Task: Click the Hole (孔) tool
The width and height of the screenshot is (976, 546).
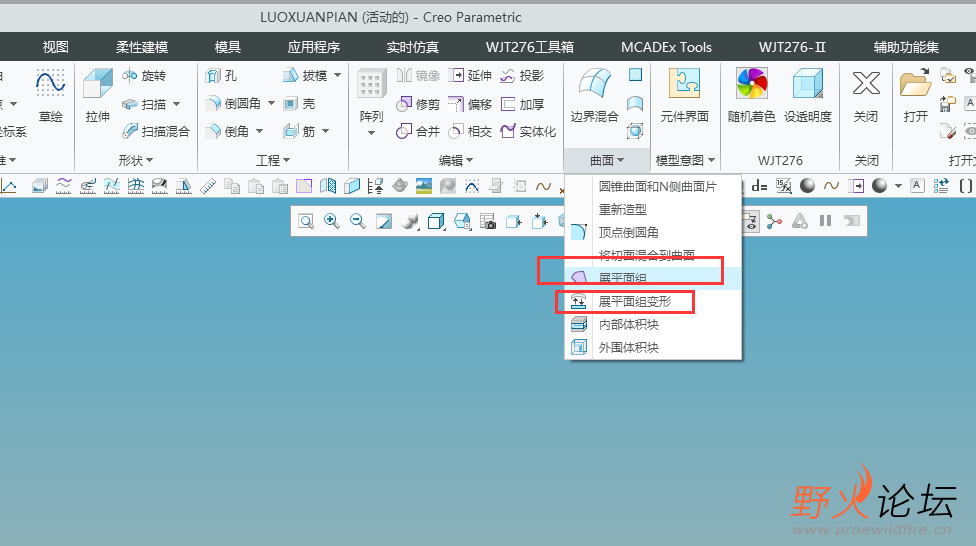Action: click(x=222, y=76)
